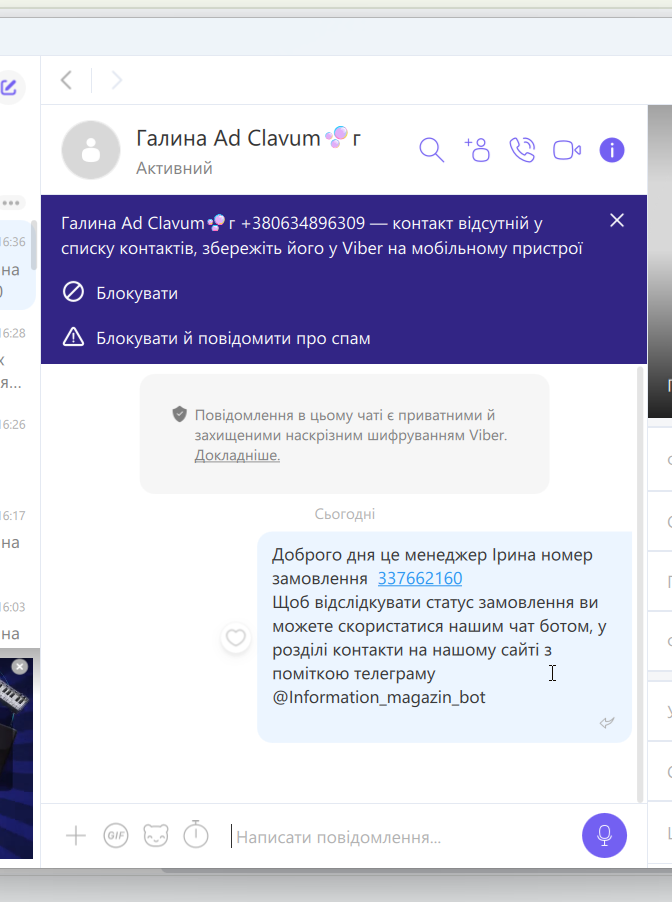Open chat info panel icon
672x902 pixels.
tap(612, 150)
